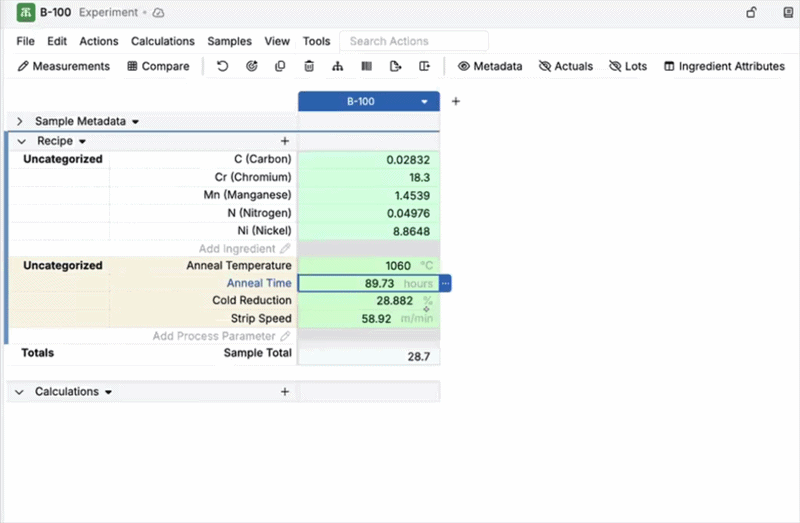Click the pencil icon next to Add Process Parameter
The image size is (800, 523).
[x=285, y=336]
